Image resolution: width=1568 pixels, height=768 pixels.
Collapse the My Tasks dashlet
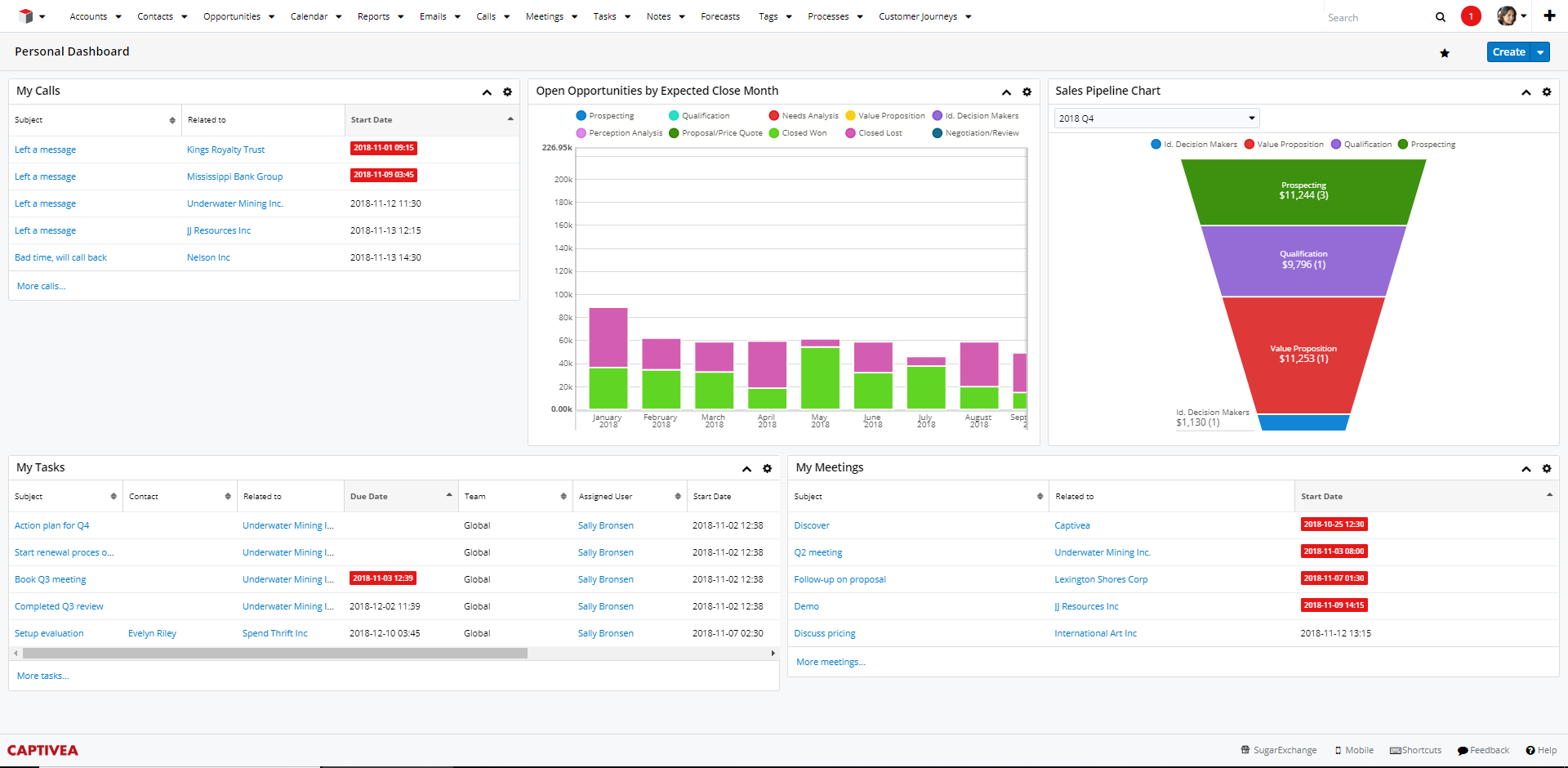click(x=746, y=469)
